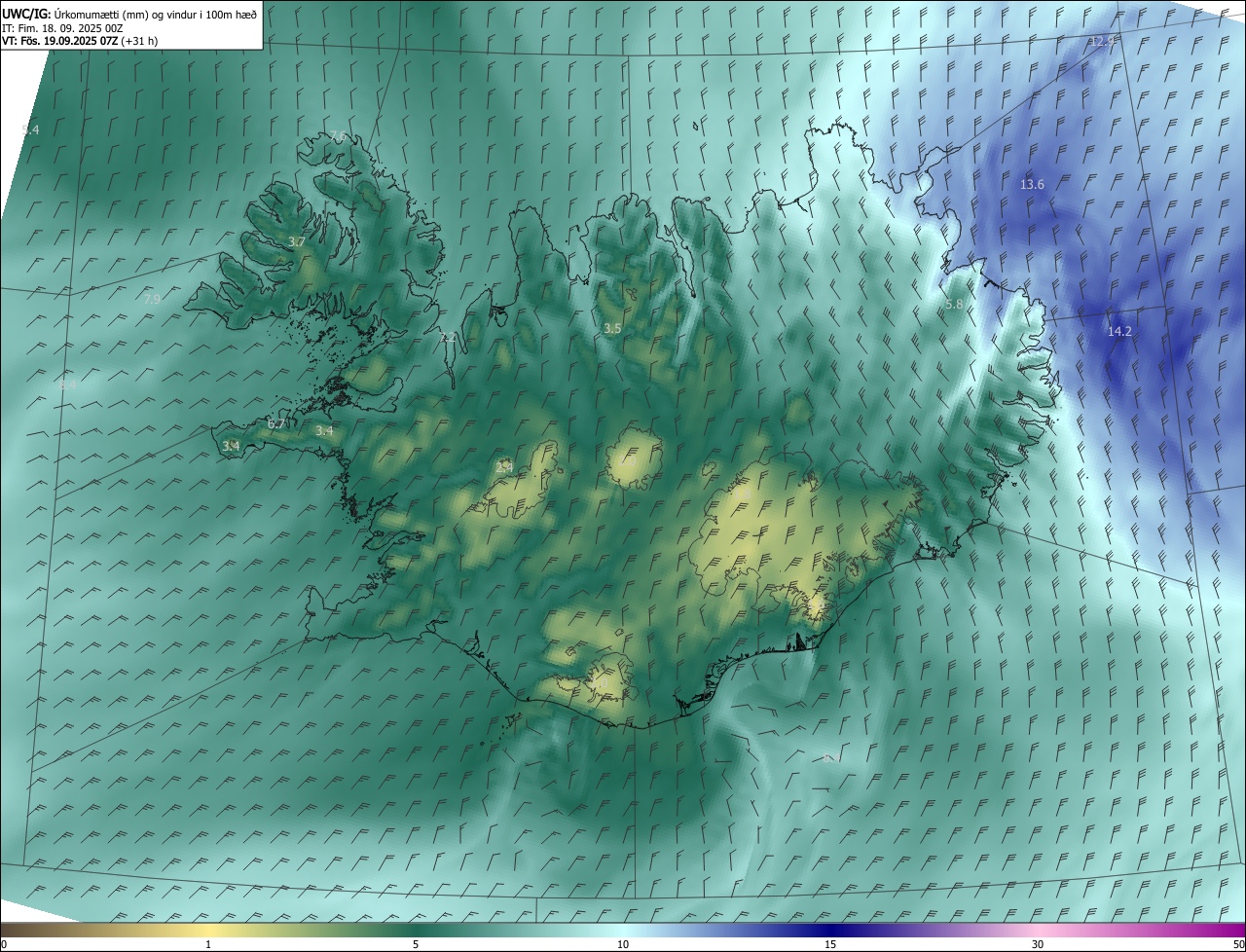
Task: Click the "3.7" value label on the map
Action: pyautogui.click(x=297, y=241)
